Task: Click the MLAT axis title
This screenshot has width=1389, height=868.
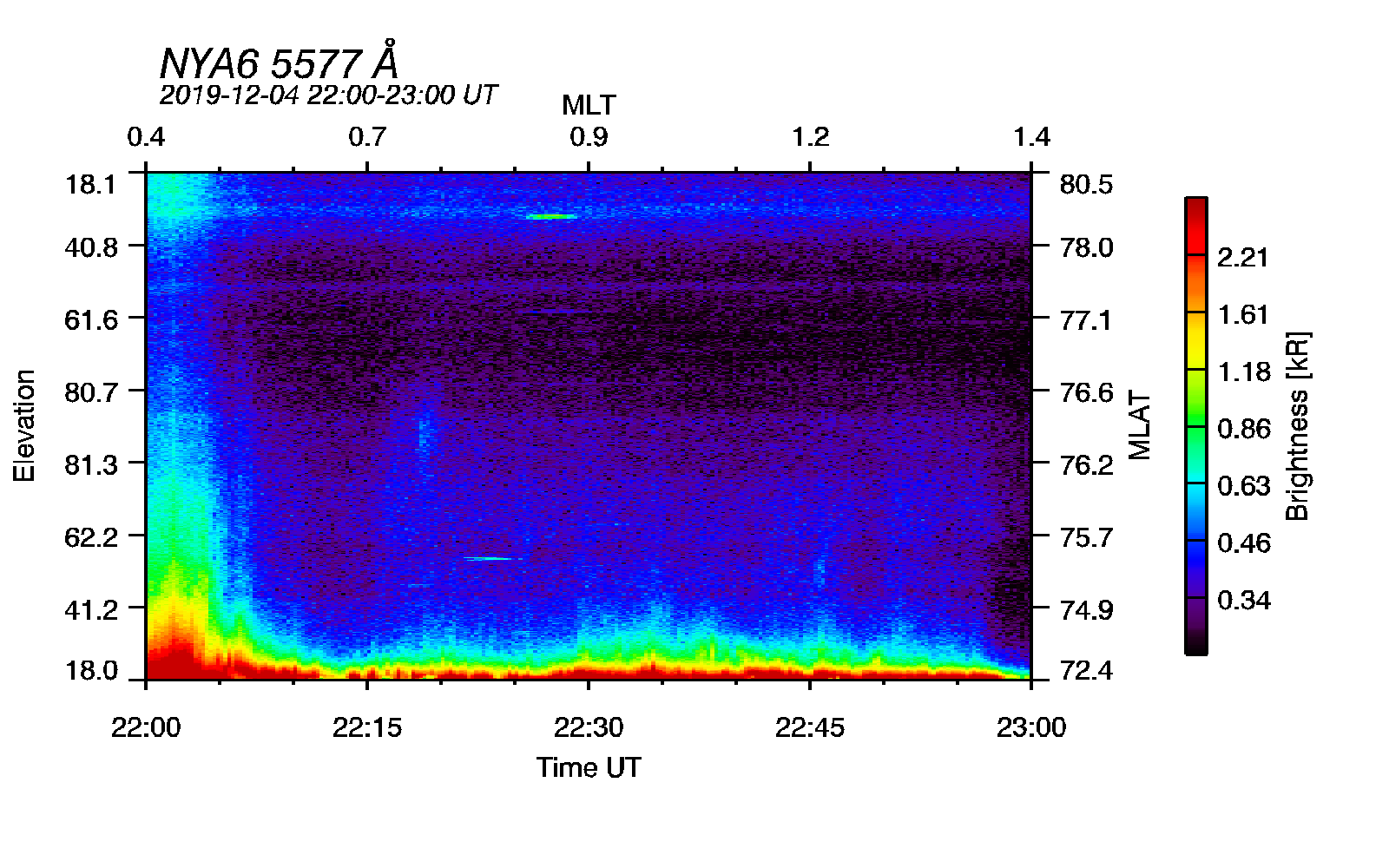Action: (1139, 425)
